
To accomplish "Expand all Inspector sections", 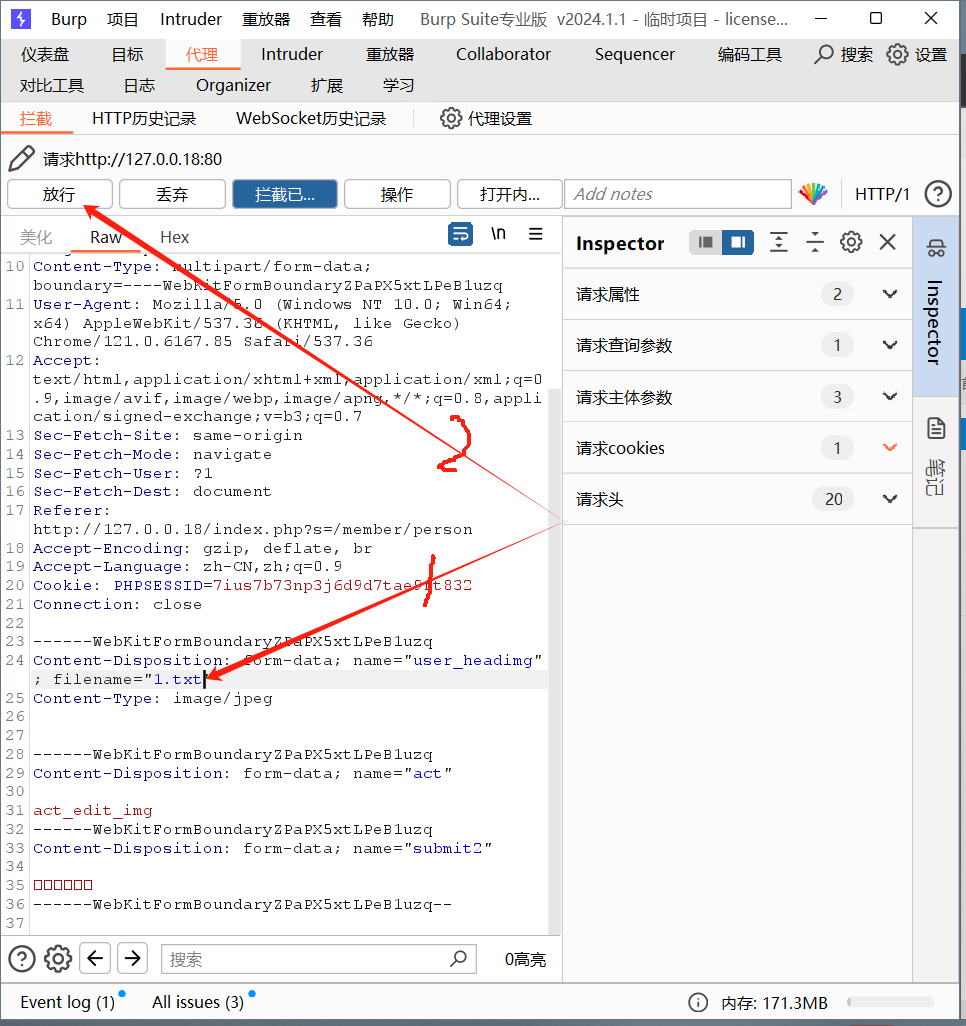I will (x=778, y=242).
